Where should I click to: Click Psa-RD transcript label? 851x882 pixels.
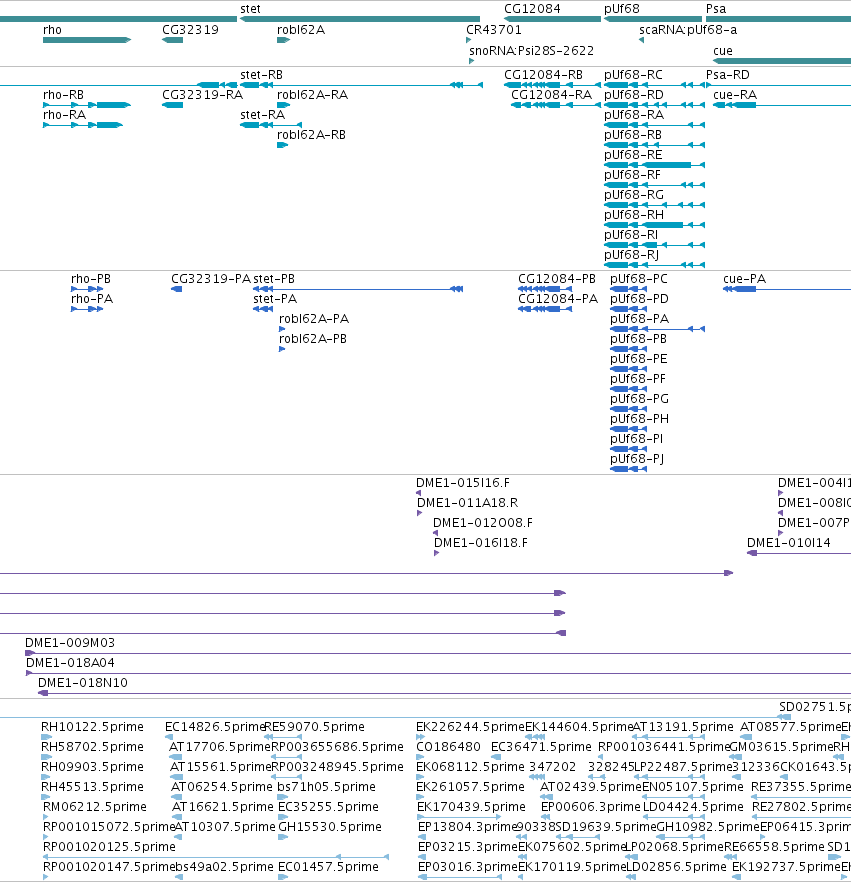point(728,75)
